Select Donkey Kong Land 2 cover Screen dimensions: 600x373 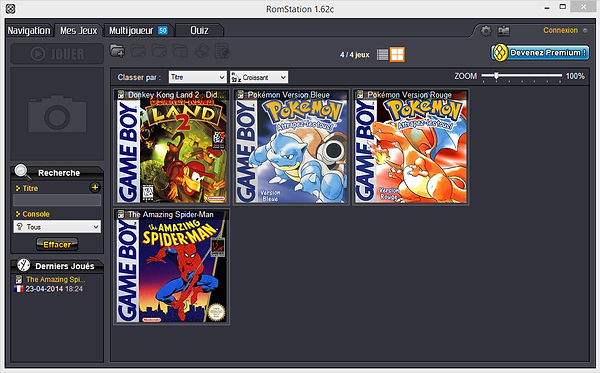pos(172,147)
